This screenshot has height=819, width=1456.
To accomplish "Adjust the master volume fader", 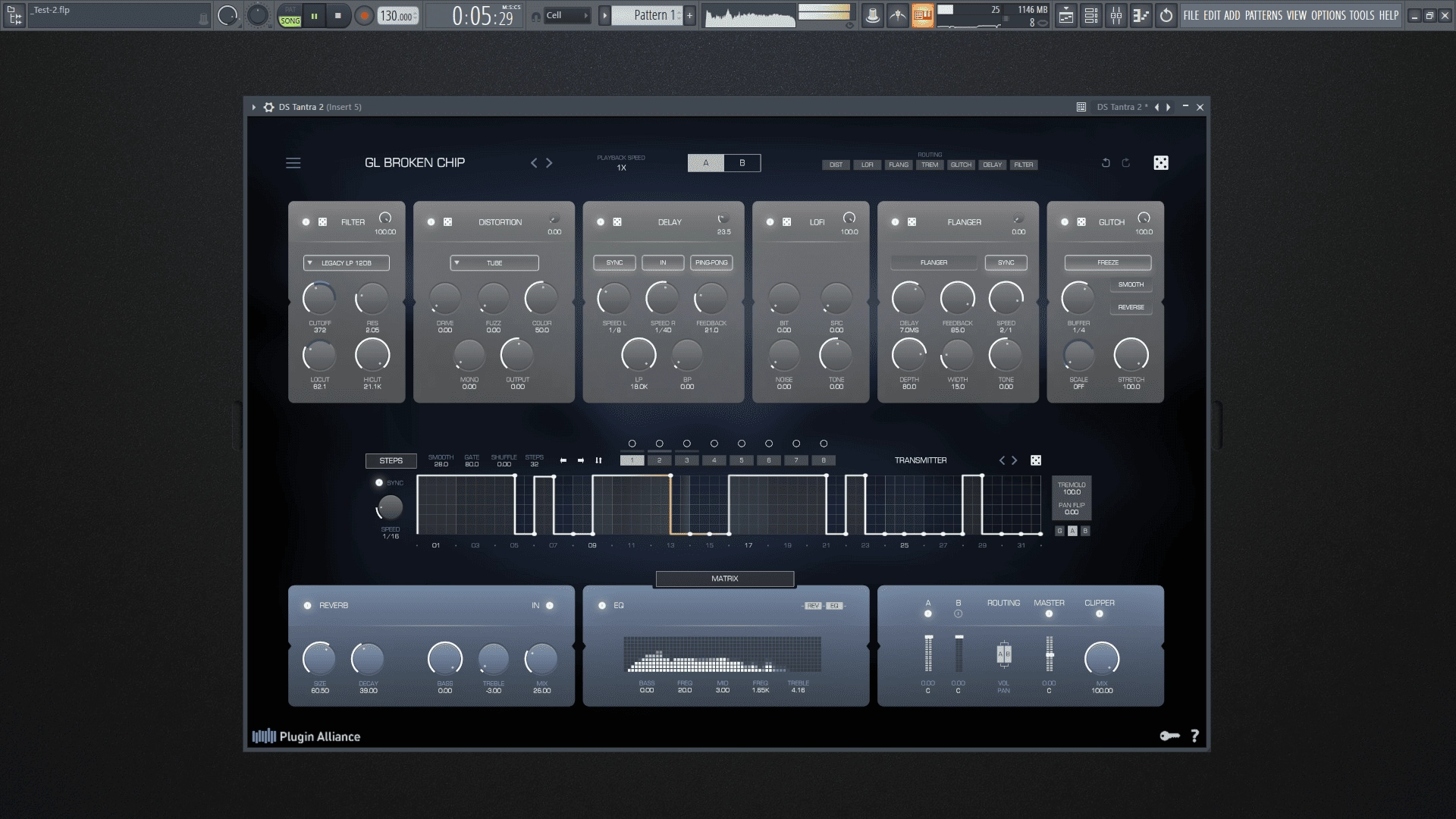I will coord(1050,653).
